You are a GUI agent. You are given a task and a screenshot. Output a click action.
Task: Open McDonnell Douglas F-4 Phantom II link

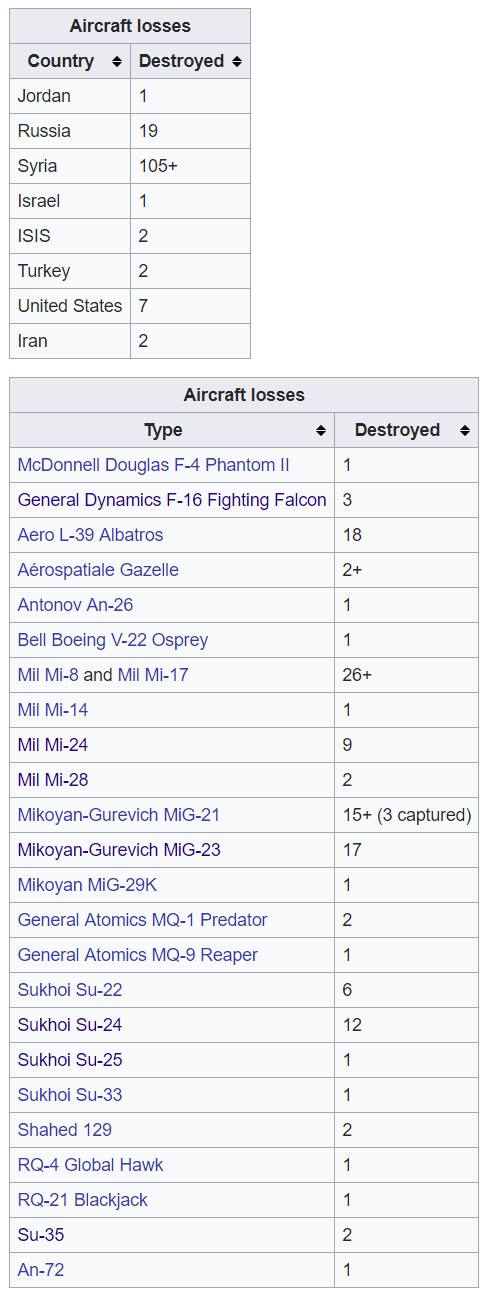[x=154, y=465]
